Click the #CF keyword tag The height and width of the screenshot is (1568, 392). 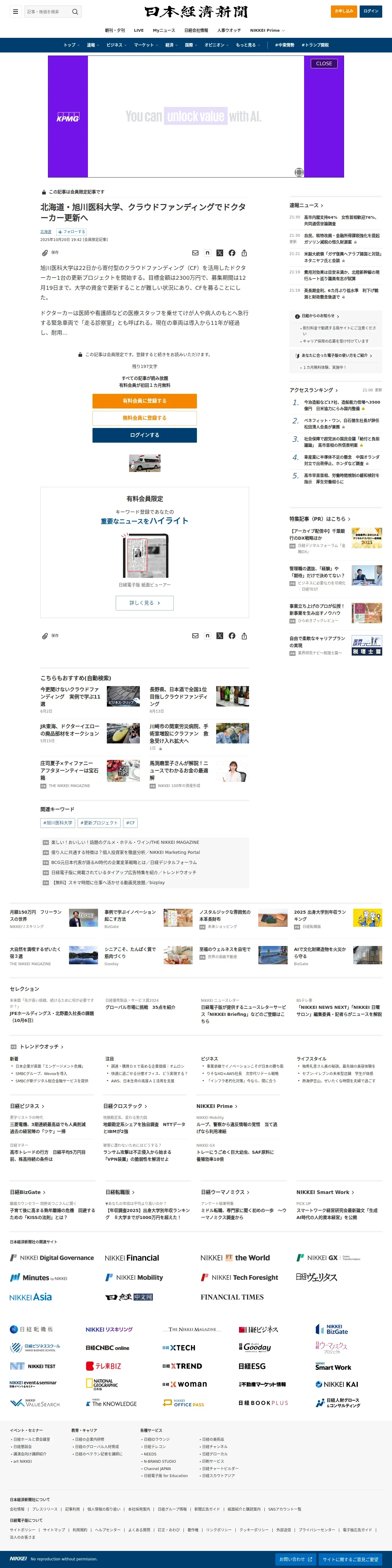point(130,823)
